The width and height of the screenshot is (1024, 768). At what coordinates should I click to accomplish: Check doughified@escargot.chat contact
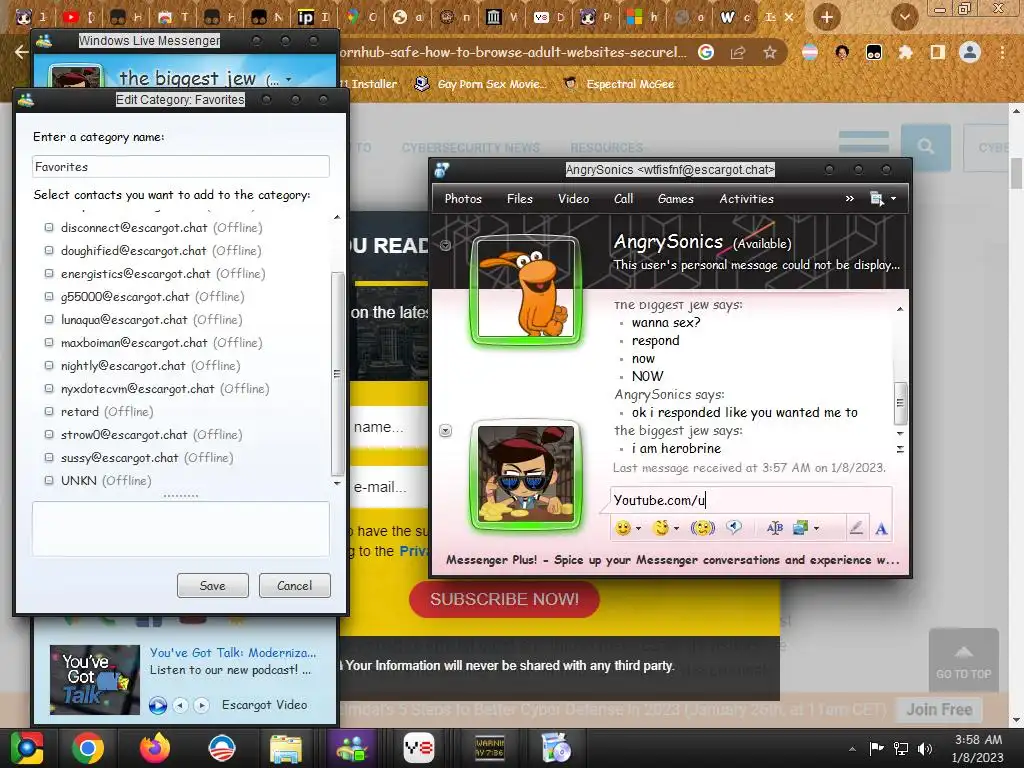pos(49,250)
